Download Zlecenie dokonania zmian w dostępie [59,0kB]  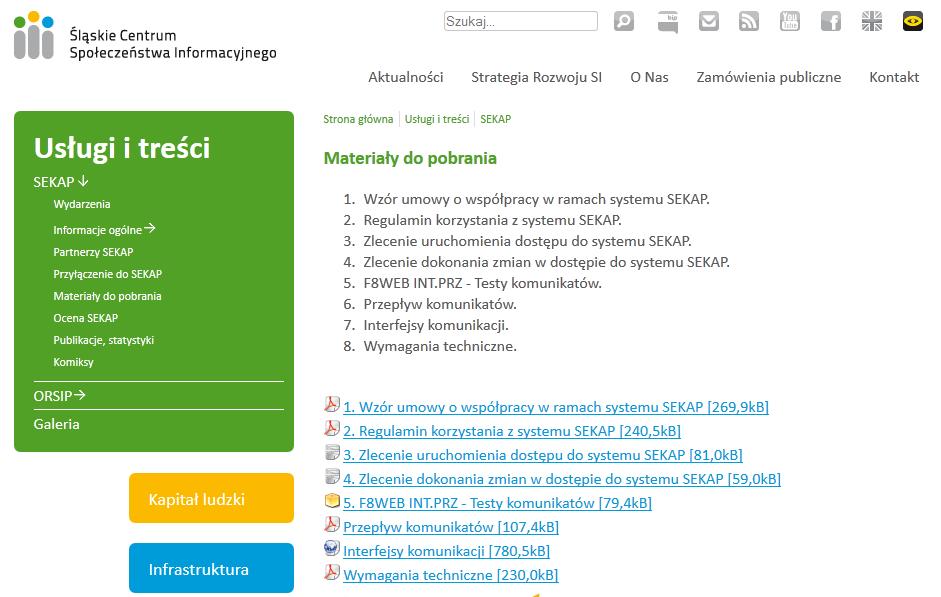(562, 479)
